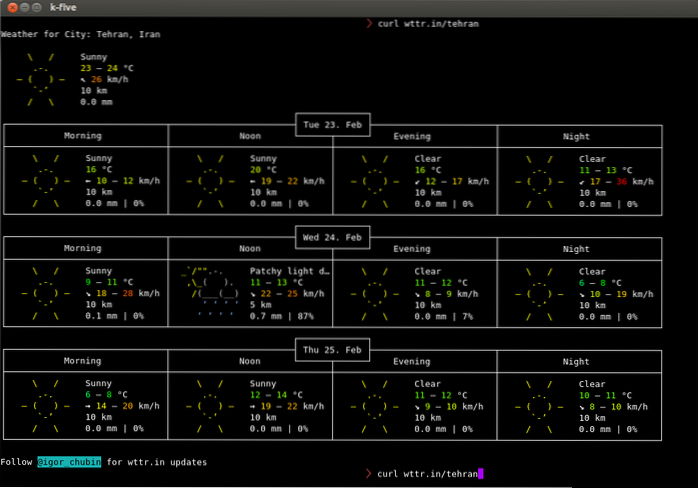Click the Thu 25. Feb date label
The height and width of the screenshot is (488, 698).
(334, 349)
